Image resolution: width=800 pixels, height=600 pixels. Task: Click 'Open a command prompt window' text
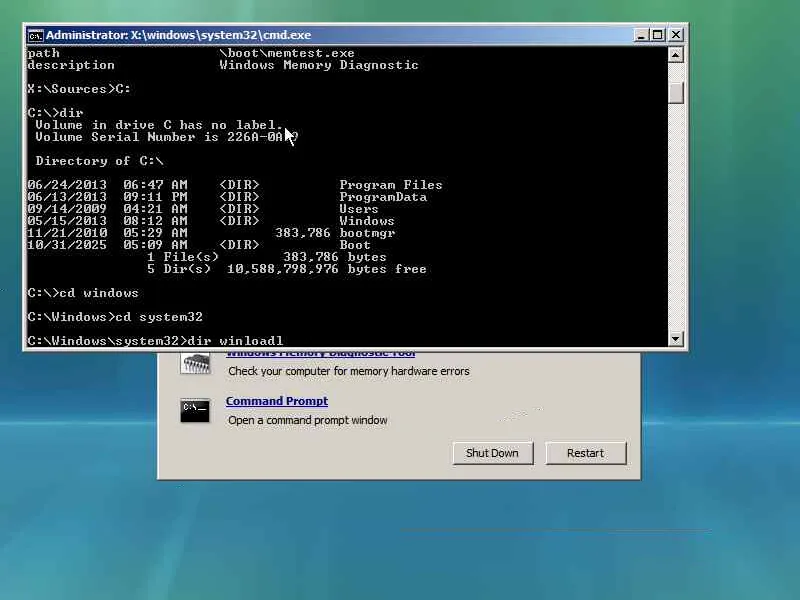click(x=308, y=420)
